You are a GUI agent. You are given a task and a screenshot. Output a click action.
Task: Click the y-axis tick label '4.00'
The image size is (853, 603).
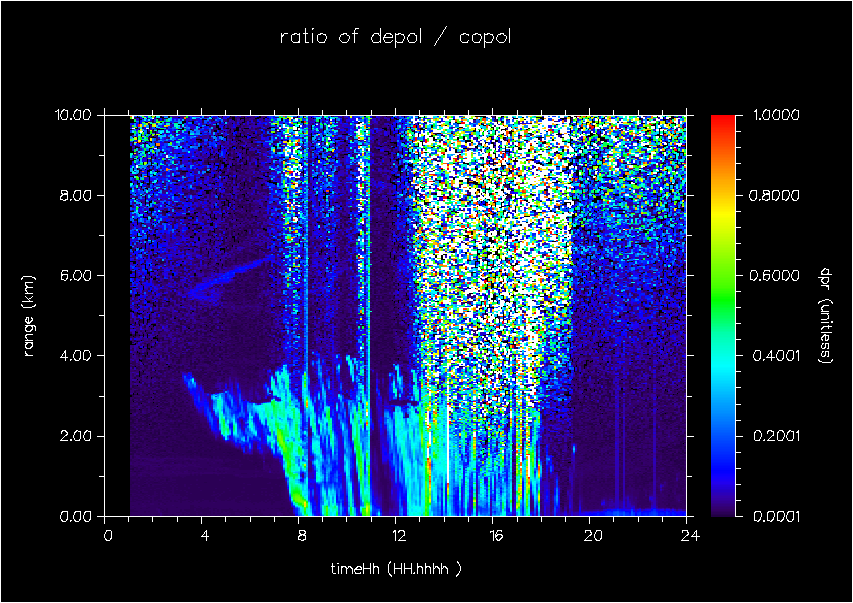pyautogui.click(x=76, y=356)
